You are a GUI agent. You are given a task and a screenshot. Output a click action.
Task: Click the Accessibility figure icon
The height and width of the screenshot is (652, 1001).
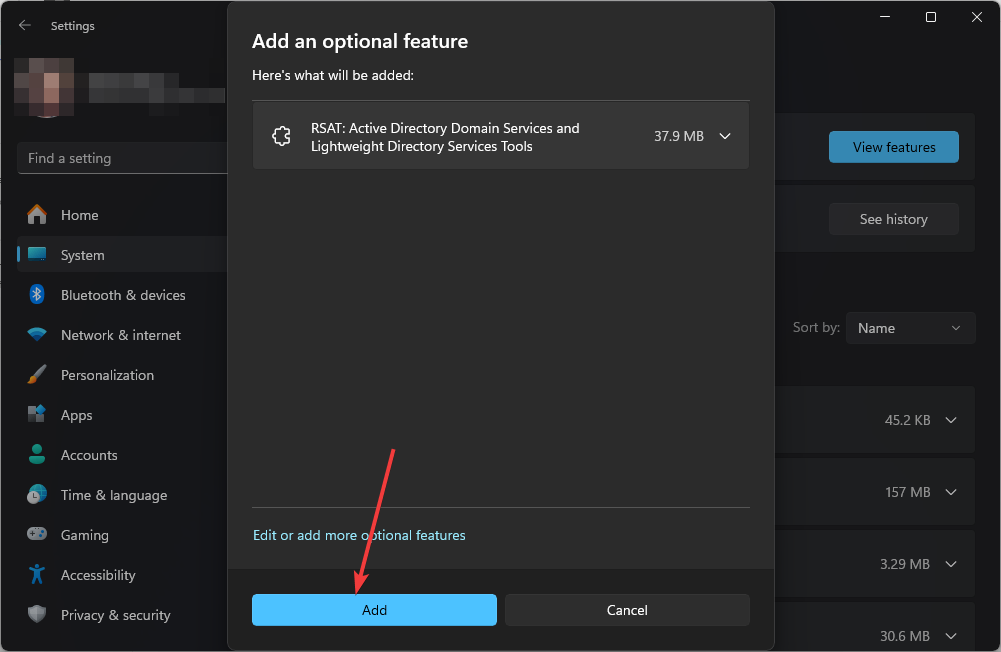37,575
